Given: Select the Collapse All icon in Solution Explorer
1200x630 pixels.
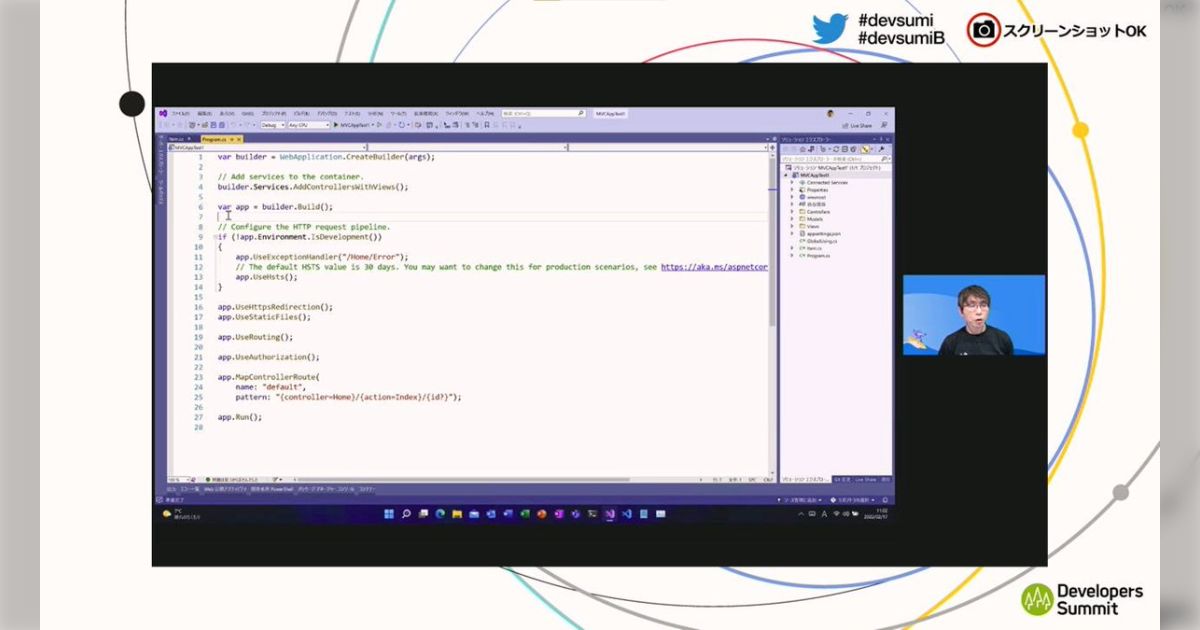Looking at the screenshot, I should click(x=849, y=148).
